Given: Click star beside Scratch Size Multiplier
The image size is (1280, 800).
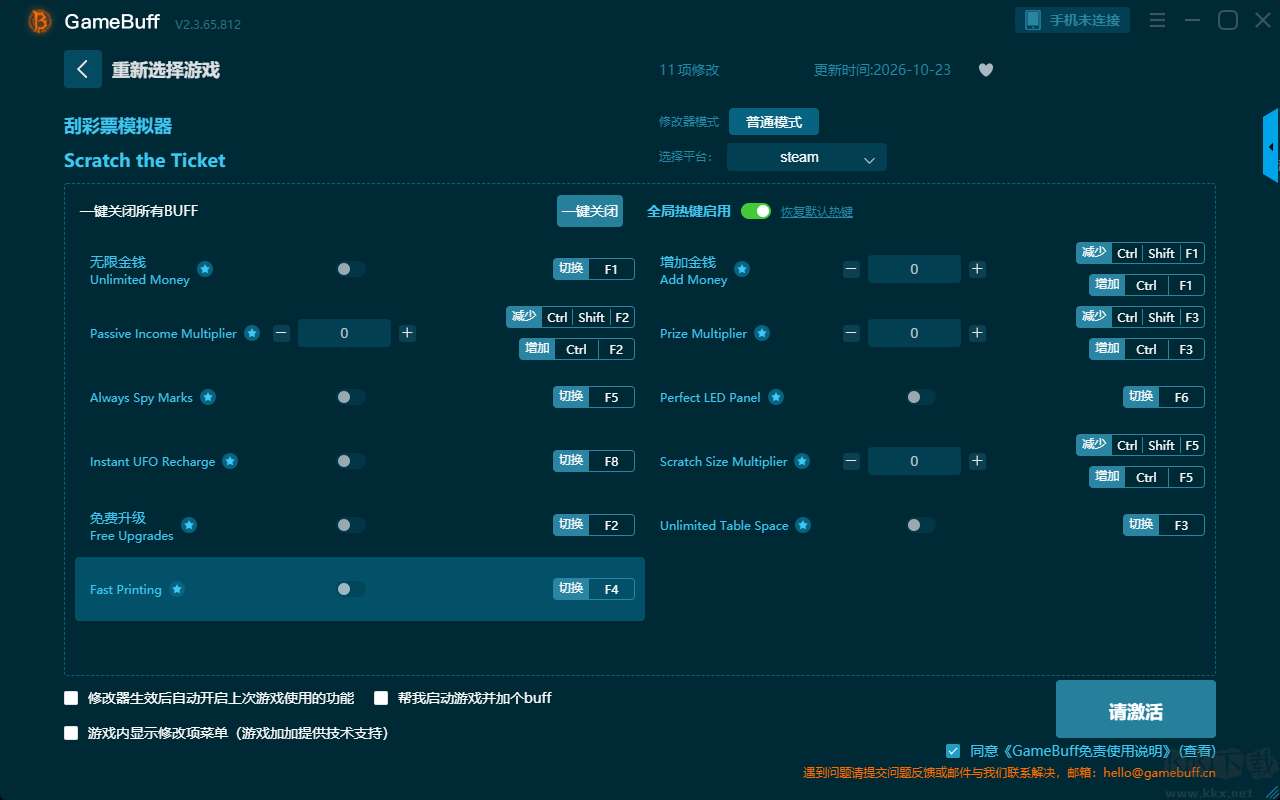Looking at the screenshot, I should 802,461.
